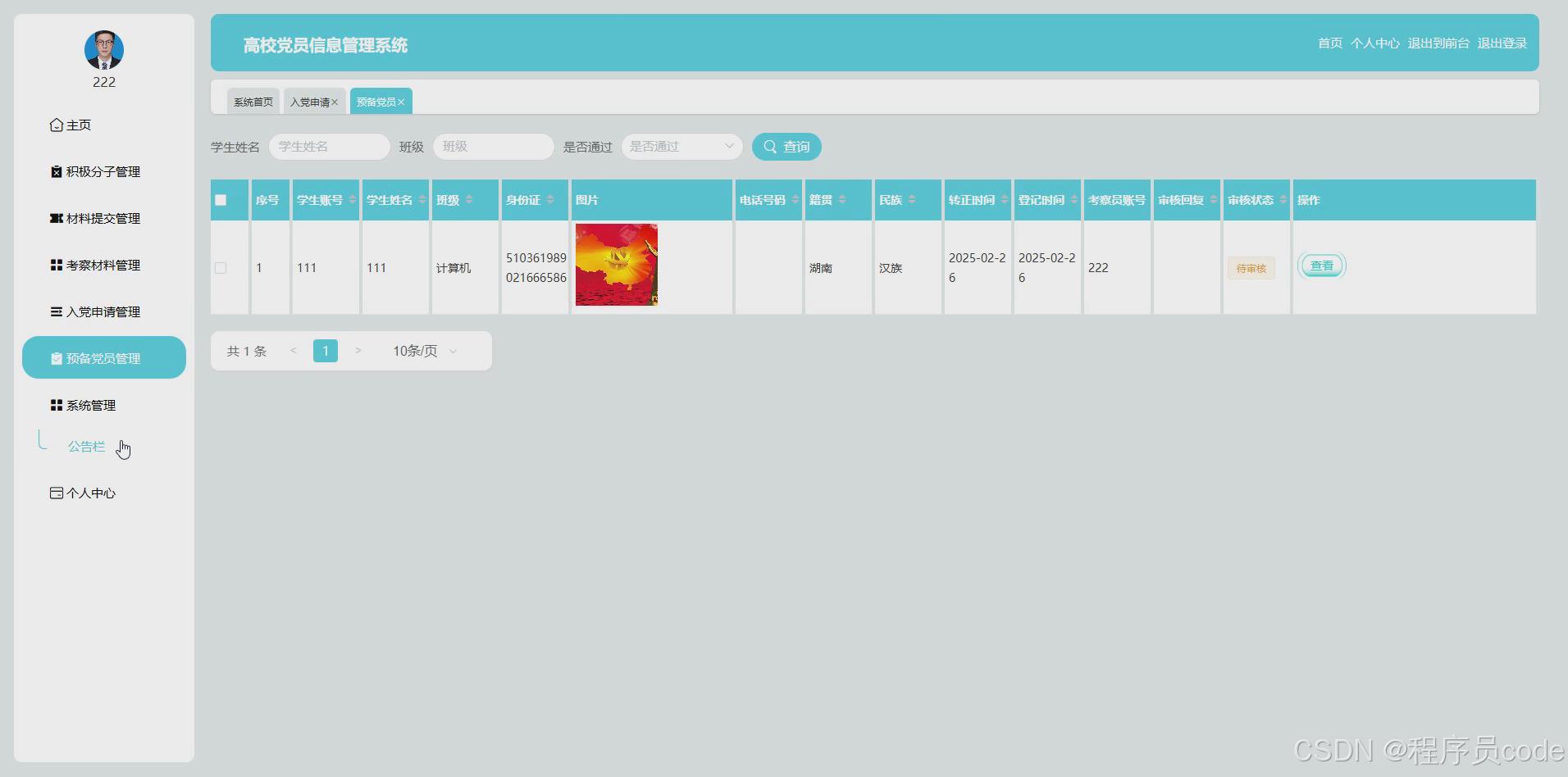Sort by 审核回复 column arrows
Viewport: 1568px width, 777px height.
click(x=1214, y=200)
